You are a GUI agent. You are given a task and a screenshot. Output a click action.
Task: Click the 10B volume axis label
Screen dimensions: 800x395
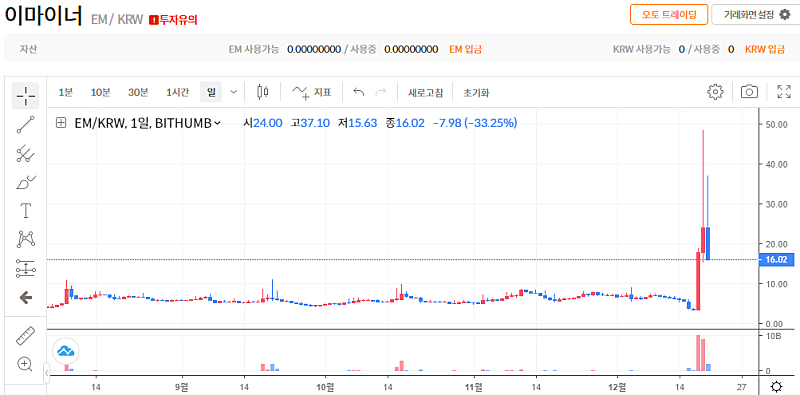(775, 336)
